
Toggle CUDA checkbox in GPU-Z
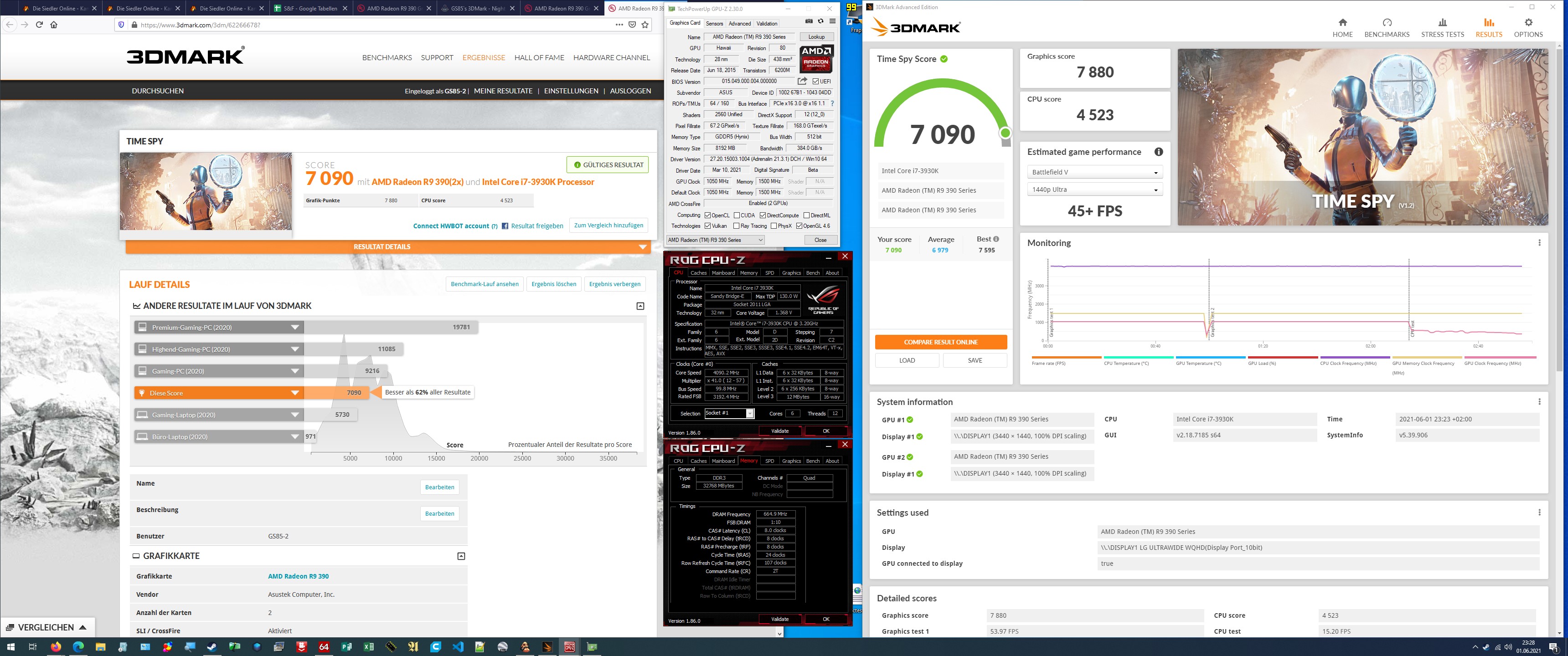click(737, 215)
